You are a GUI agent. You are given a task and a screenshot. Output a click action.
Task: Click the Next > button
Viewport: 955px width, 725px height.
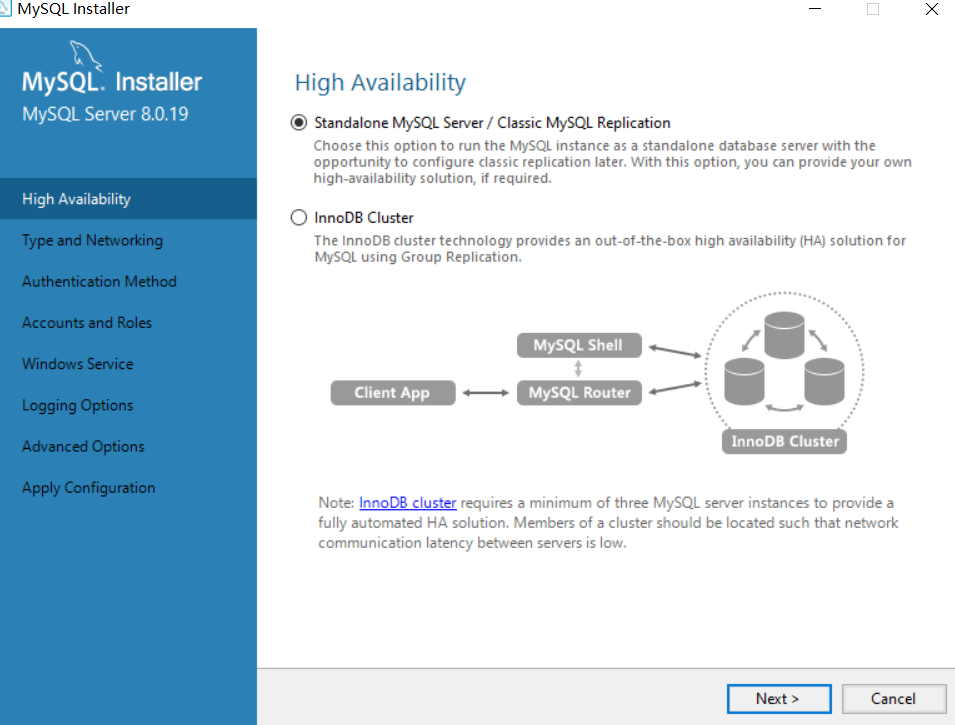[x=778, y=698]
